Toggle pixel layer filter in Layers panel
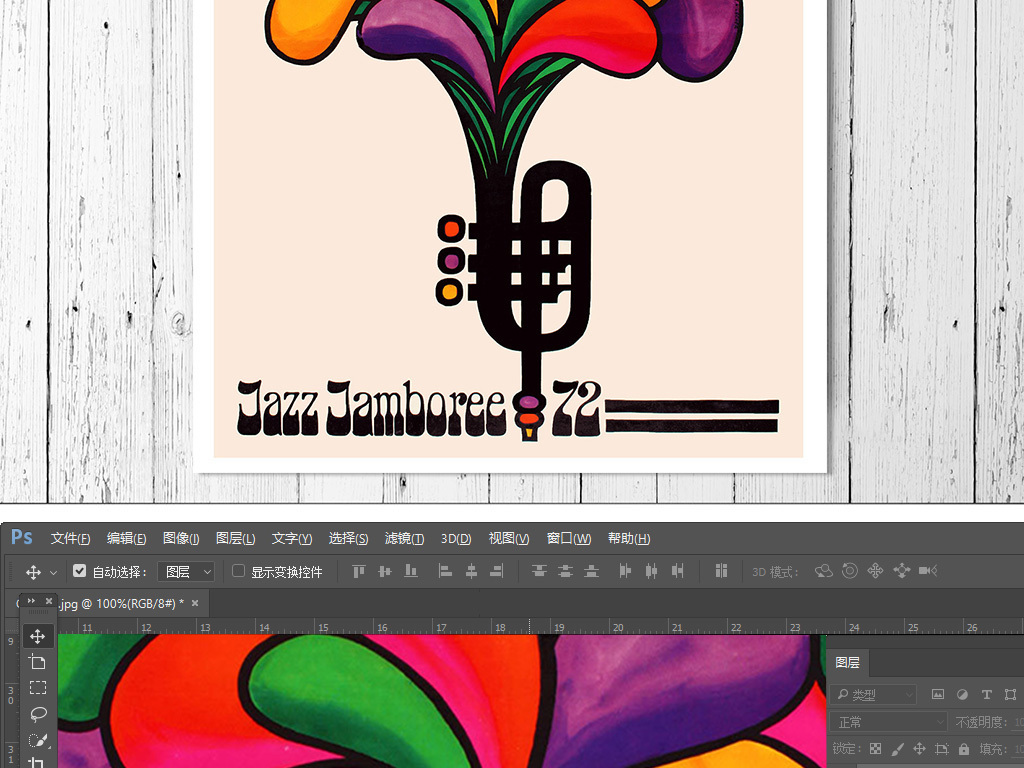 (x=938, y=694)
